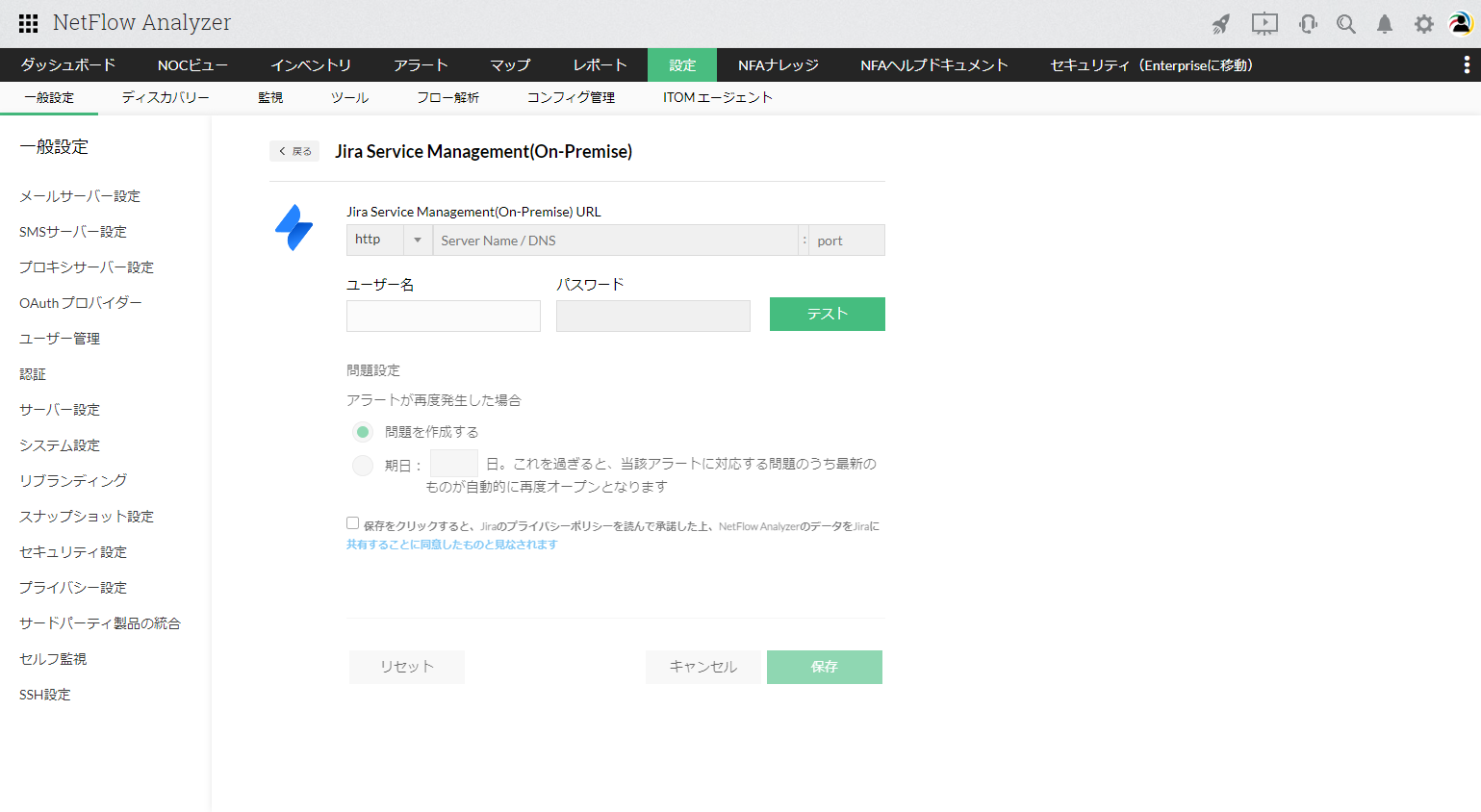
Task: Open サードパーティ製品の統合 in the sidebar
Action: [x=100, y=623]
